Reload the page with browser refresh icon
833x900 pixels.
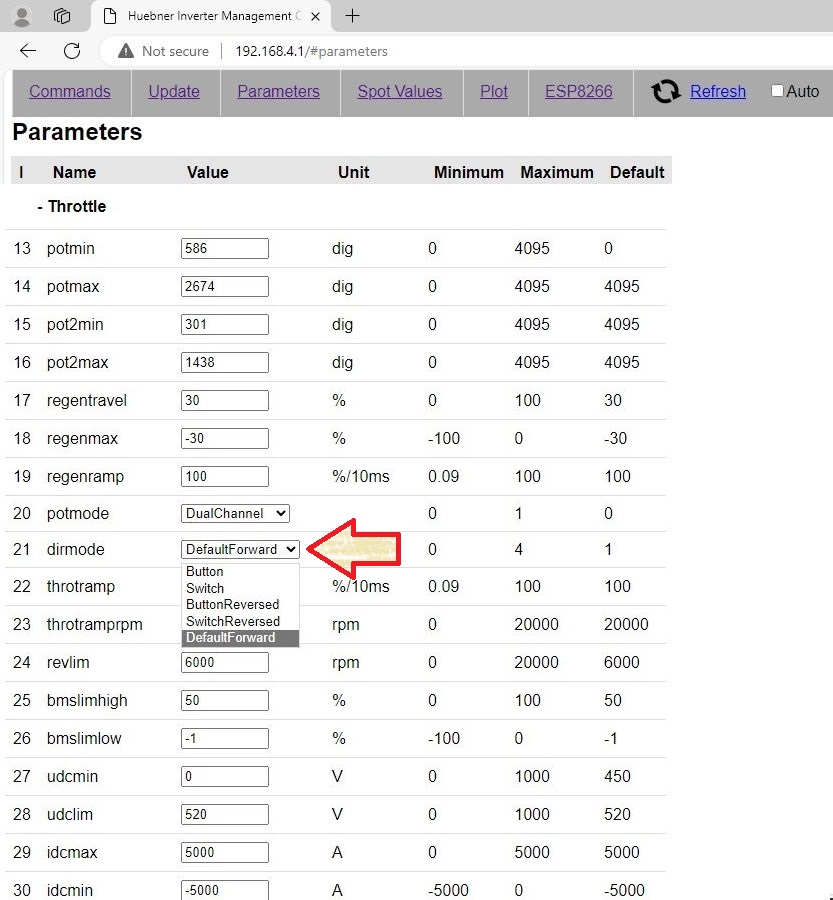[x=72, y=51]
